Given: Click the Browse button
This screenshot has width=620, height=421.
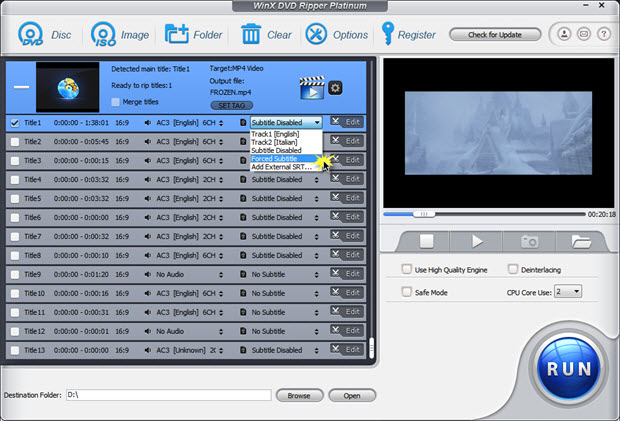Looking at the screenshot, I should pos(299,395).
